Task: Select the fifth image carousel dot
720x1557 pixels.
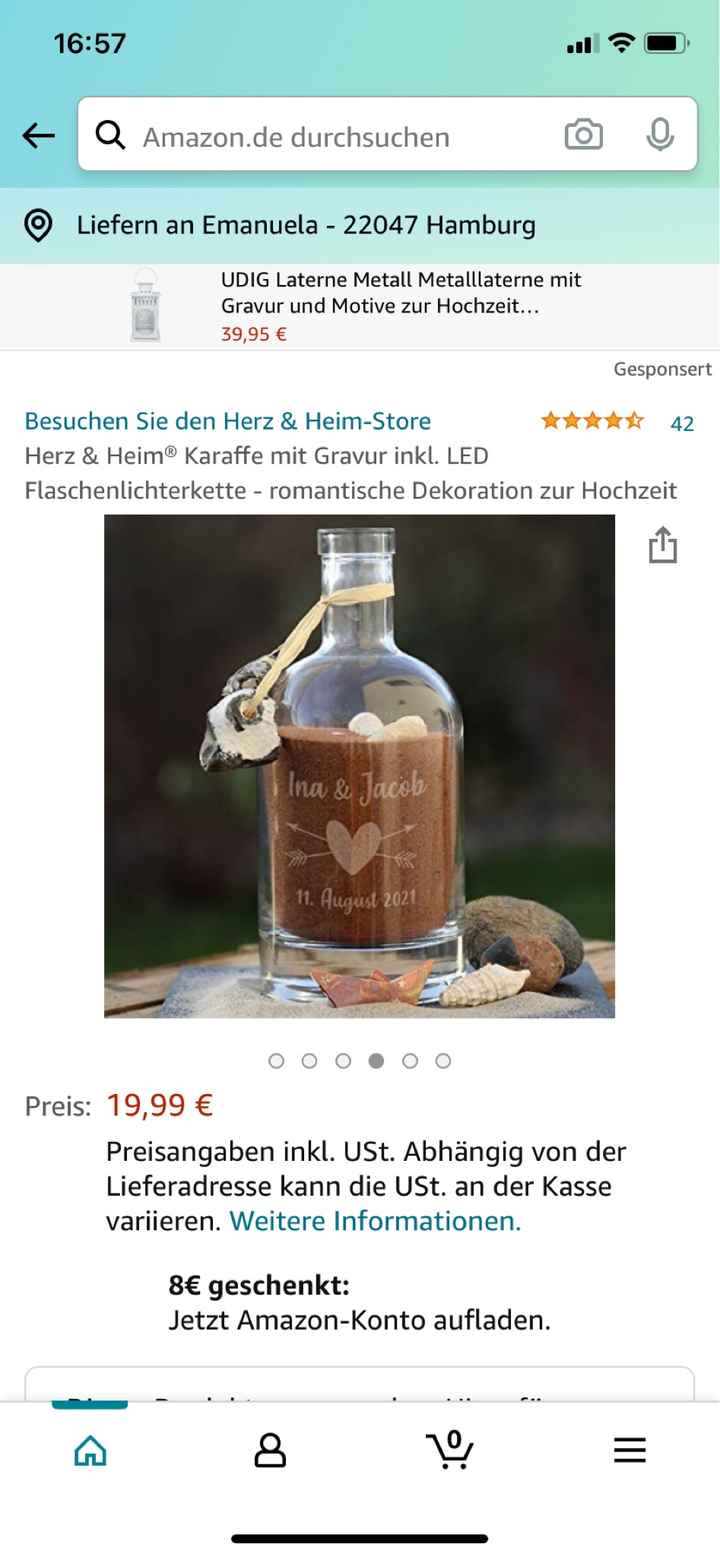Action: [410, 1061]
